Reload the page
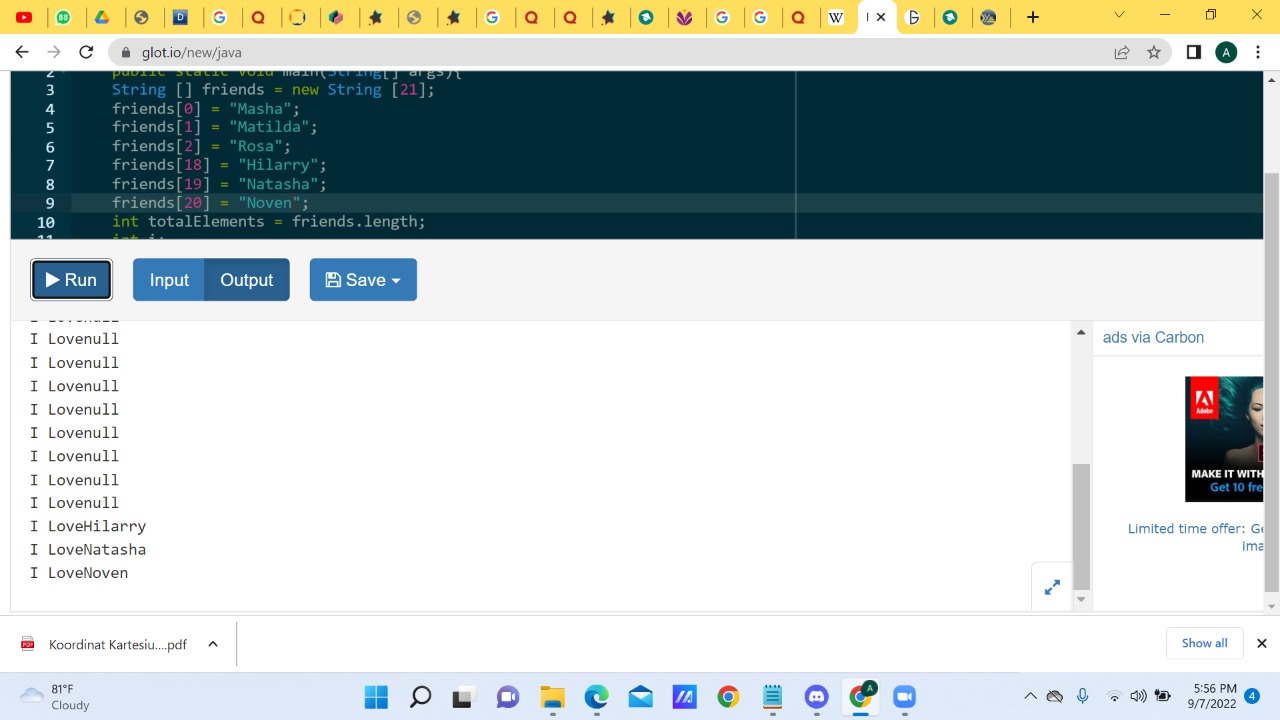Image resolution: width=1280 pixels, height=720 pixels. (86, 52)
